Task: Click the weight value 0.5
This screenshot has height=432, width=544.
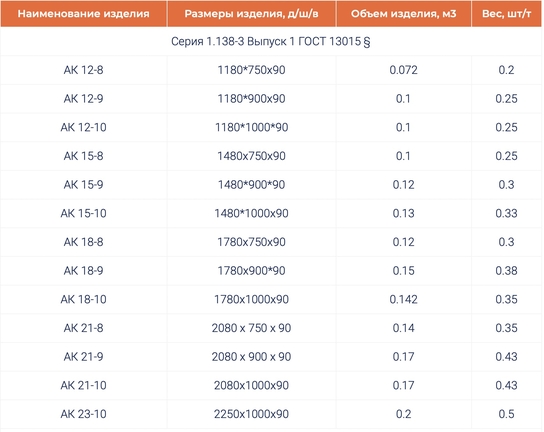Action: (x=507, y=414)
